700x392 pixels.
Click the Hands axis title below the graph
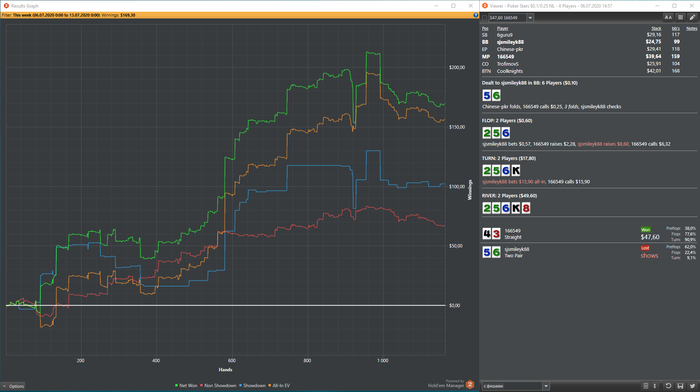point(225,370)
